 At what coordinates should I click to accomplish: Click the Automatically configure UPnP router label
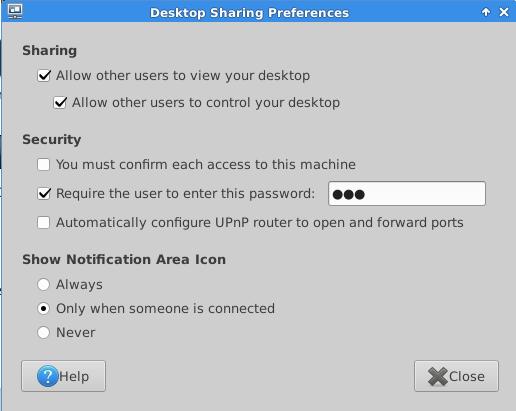(260, 223)
